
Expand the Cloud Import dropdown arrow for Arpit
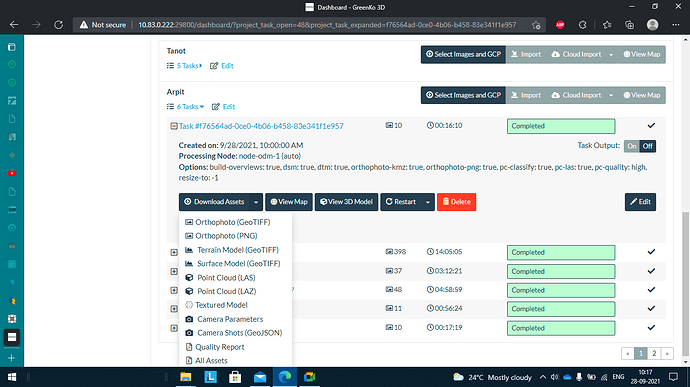tap(611, 96)
